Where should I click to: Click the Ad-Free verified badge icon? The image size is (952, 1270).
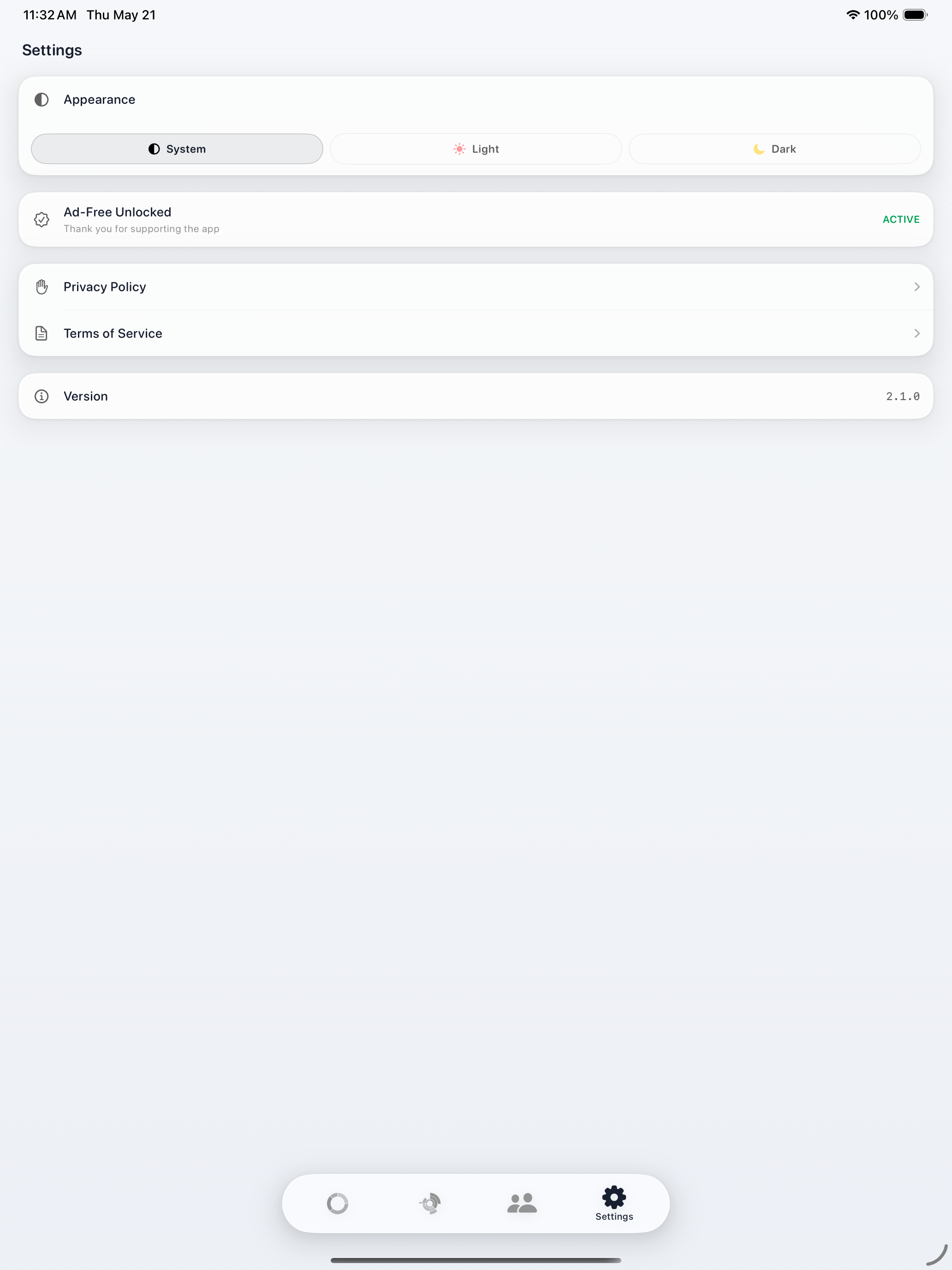pyautogui.click(x=42, y=219)
